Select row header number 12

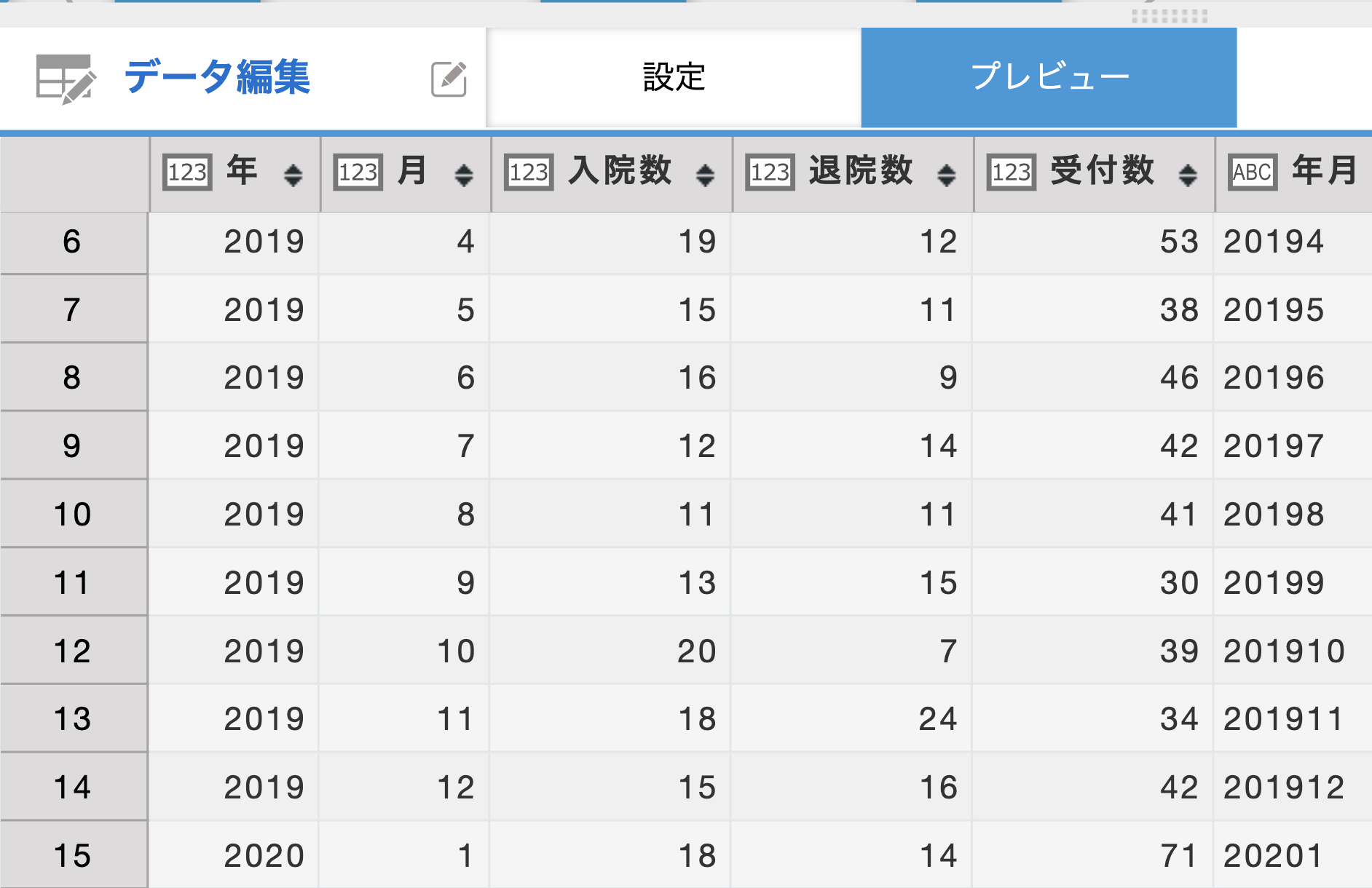click(x=73, y=651)
